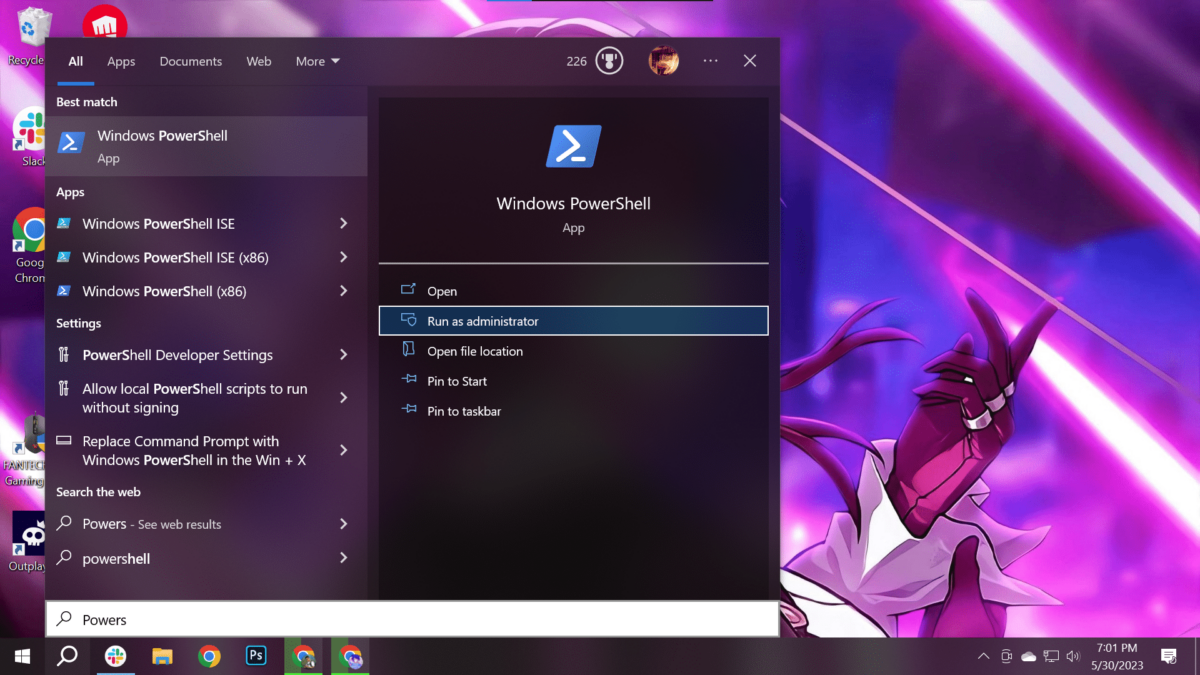Click the network tray icon
Screen dimensions: 1200x675
pos(1051,656)
